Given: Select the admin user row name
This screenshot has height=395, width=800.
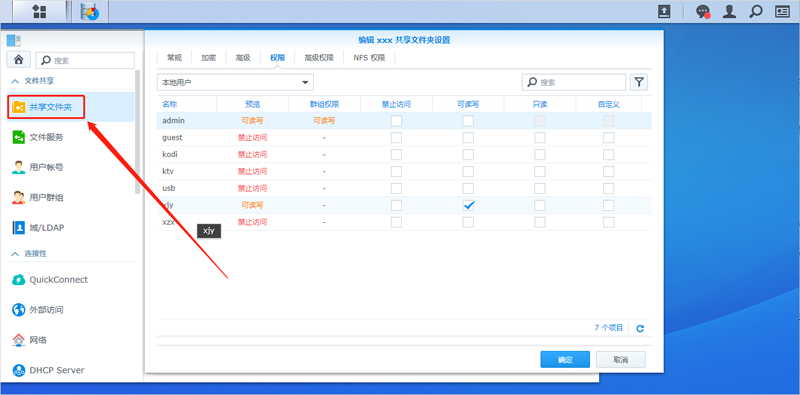Looking at the screenshot, I should [173, 121].
